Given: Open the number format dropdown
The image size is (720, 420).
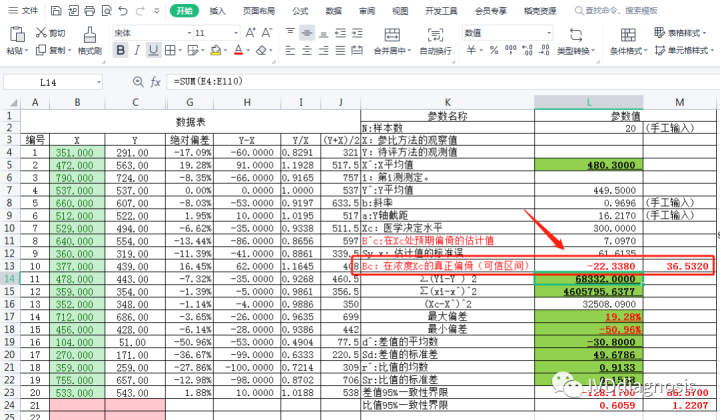Looking at the screenshot, I should click(x=549, y=33).
